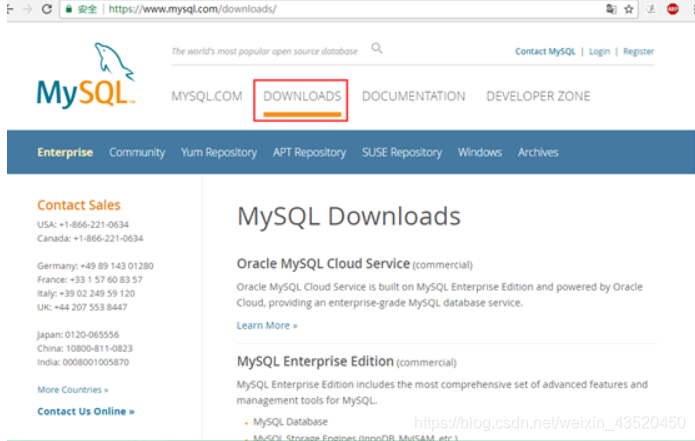
Task: Switch to the Community submenu item
Action: click(137, 153)
